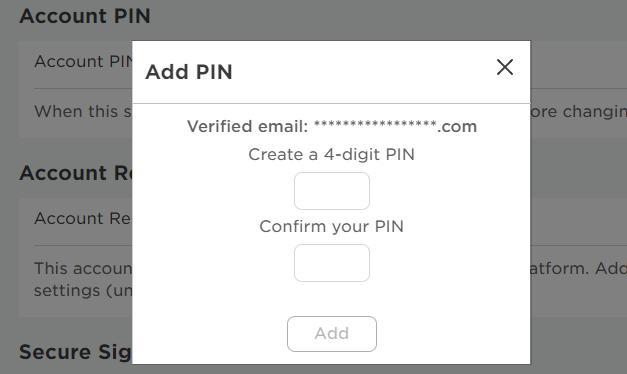The width and height of the screenshot is (627, 374).
Task: Click the Account PIN section heading
Action: tap(85, 16)
